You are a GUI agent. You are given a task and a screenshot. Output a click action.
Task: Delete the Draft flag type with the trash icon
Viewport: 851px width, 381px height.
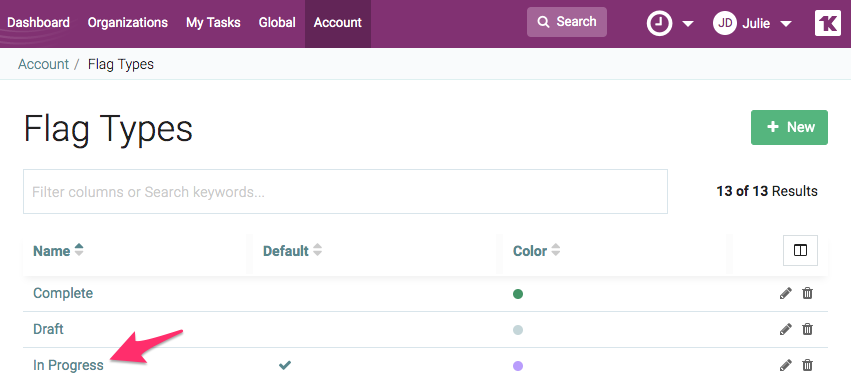tap(808, 329)
